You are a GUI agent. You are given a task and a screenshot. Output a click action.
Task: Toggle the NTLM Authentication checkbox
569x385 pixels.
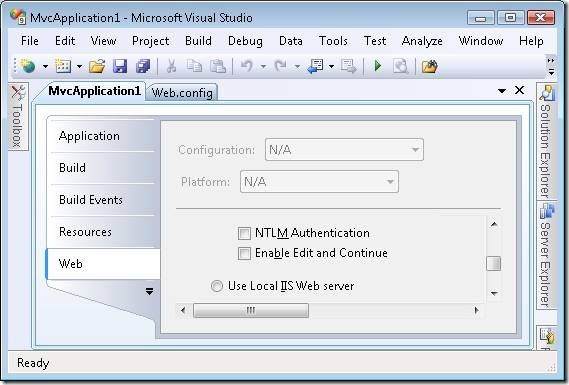click(x=244, y=233)
